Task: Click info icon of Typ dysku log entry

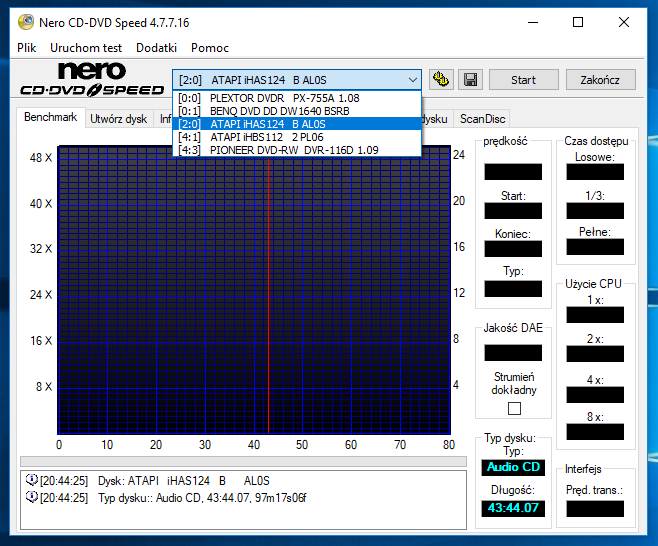Action: coord(31,497)
